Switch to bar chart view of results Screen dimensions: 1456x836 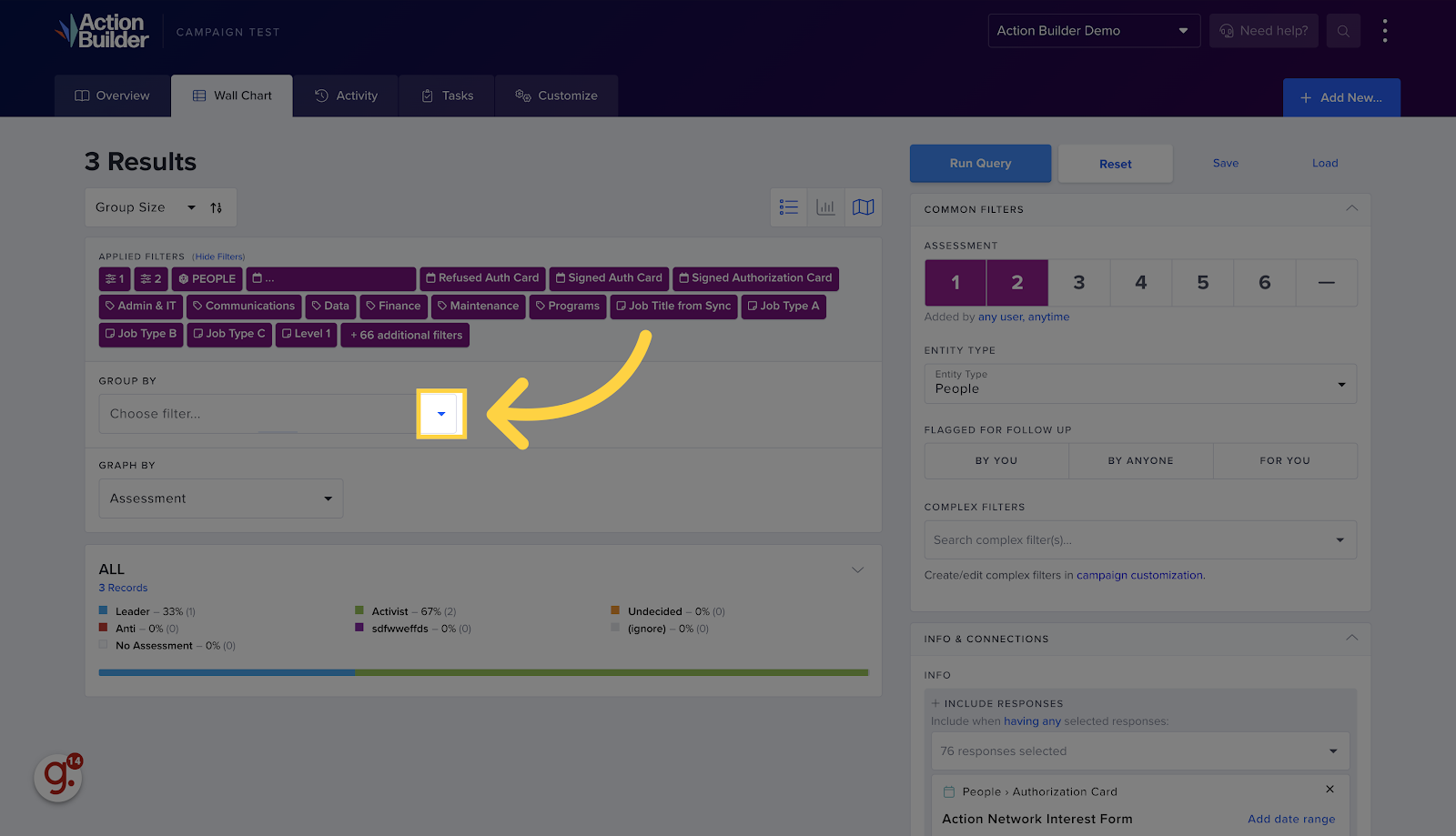(825, 206)
